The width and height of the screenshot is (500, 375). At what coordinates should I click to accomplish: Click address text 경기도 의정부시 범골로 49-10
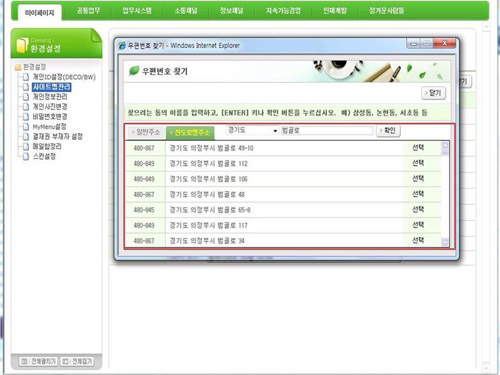tap(211, 148)
